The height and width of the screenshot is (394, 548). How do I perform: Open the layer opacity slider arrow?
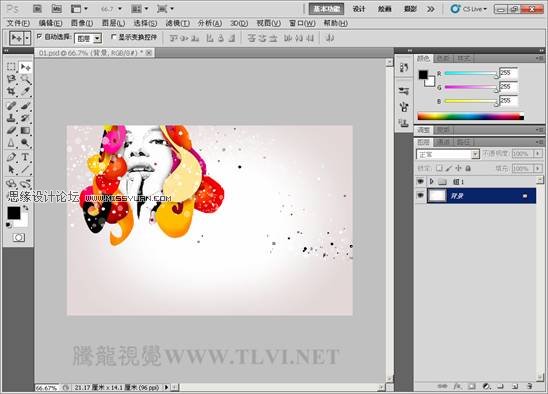coord(538,153)
